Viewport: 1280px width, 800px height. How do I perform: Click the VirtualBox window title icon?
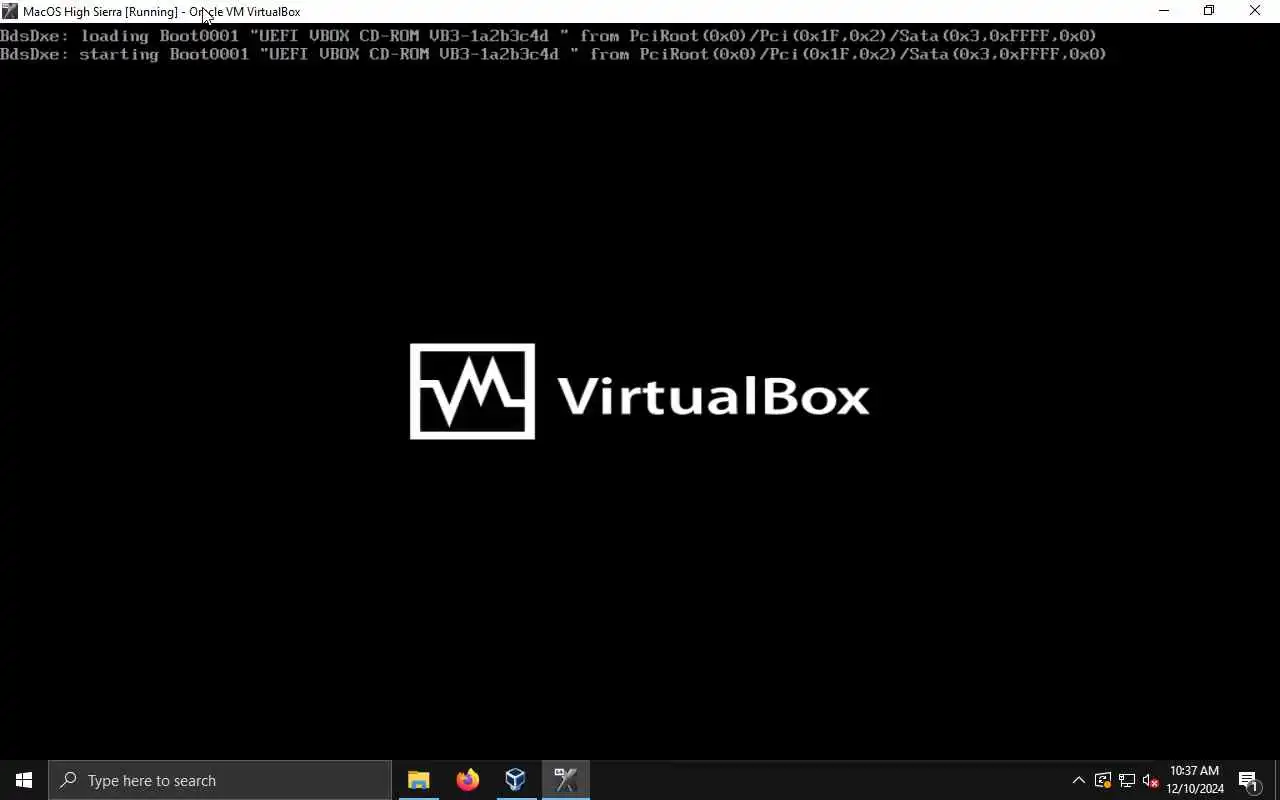coord(10,11)
